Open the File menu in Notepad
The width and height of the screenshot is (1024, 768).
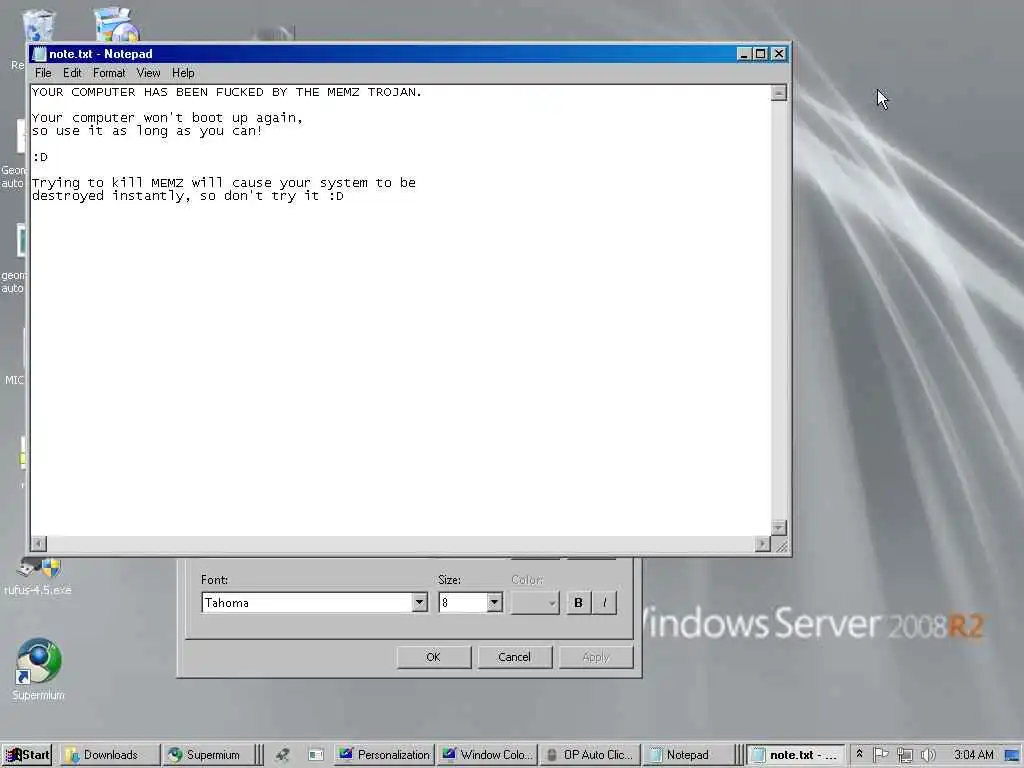(43, 72)
